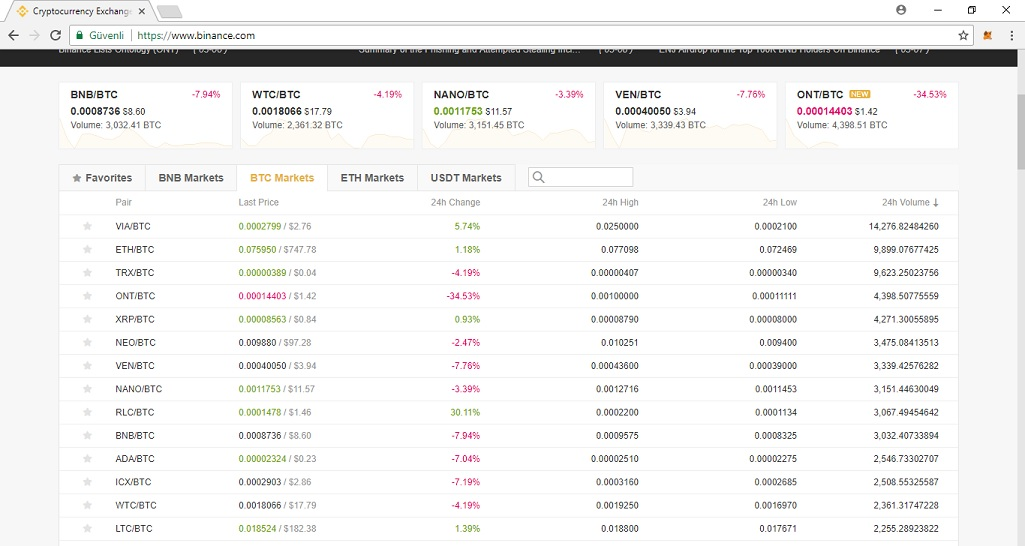Open a new browser tab
1025x546 pixels.
pyautogui.click(x=169, y=11)
